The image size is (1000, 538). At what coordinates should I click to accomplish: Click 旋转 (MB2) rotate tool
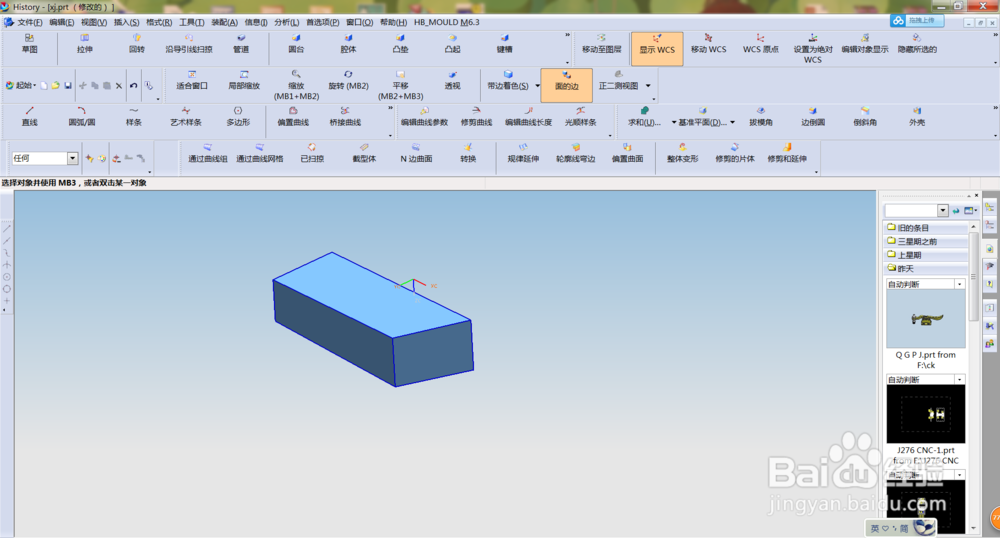point(348,80)
